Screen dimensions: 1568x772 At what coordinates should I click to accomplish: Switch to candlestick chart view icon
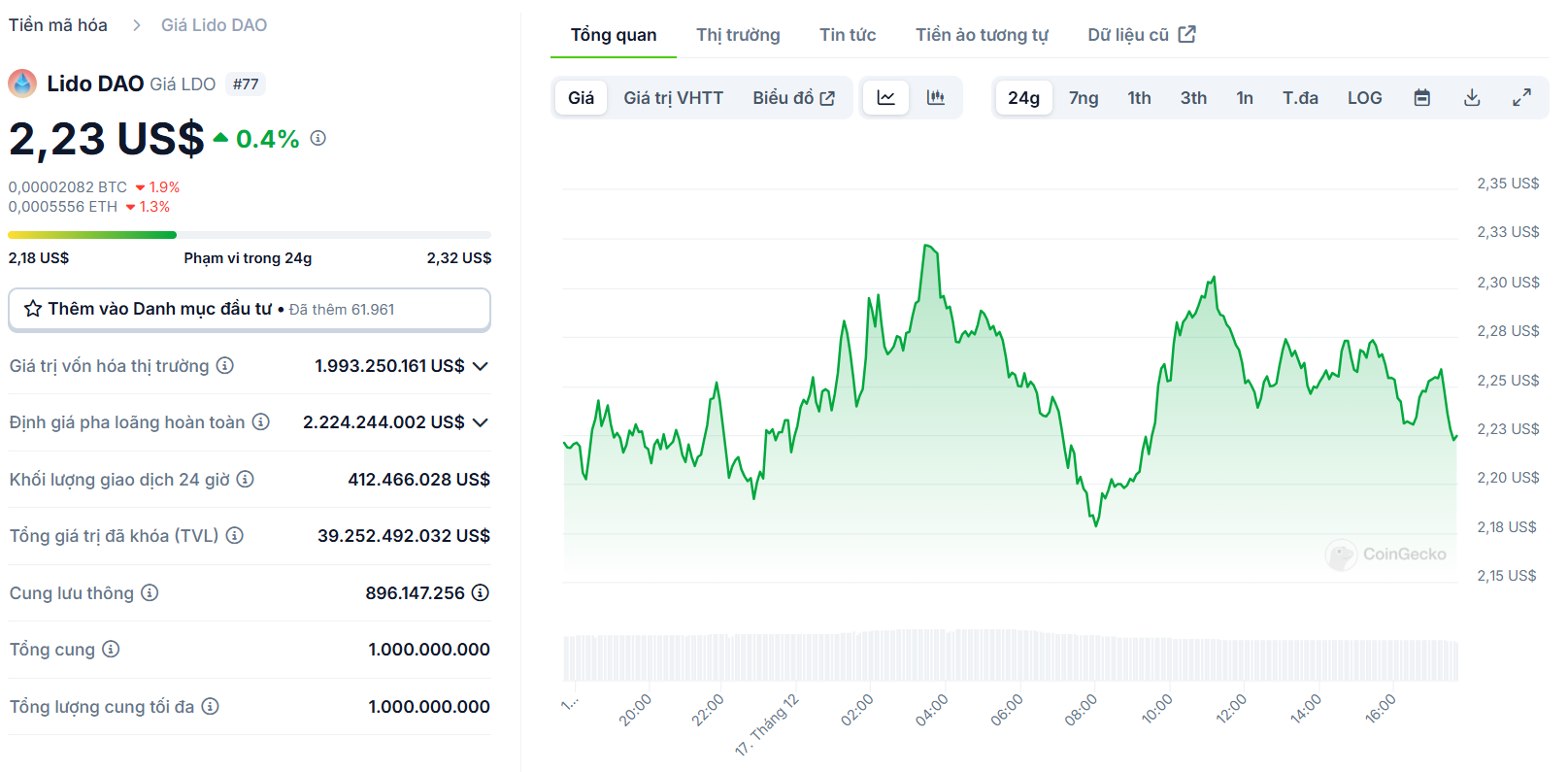click(936, 97)
